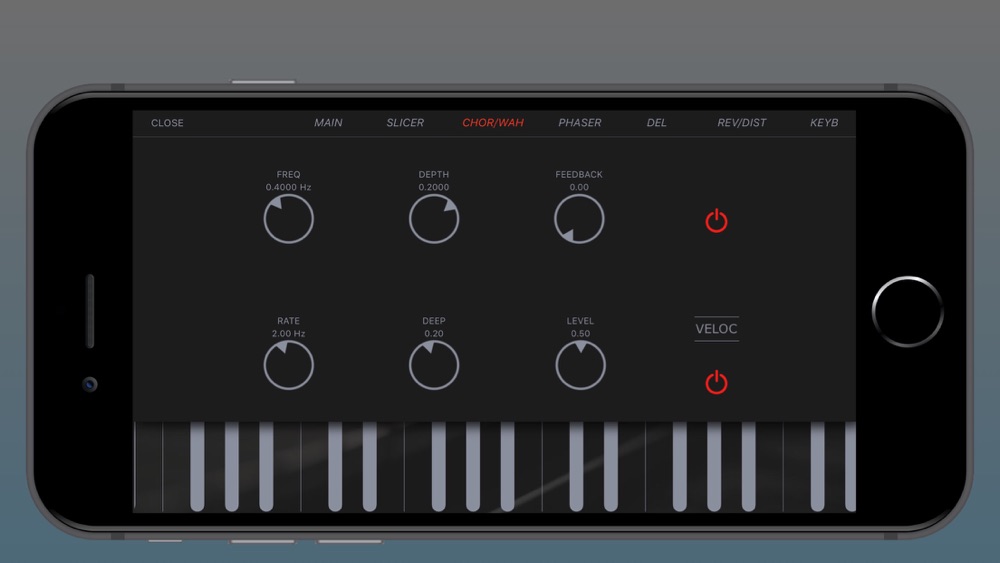Select the CHOR/WAH tab
Screen dimensions: 1000x563
pyautogui.click(x=492, y=123)
